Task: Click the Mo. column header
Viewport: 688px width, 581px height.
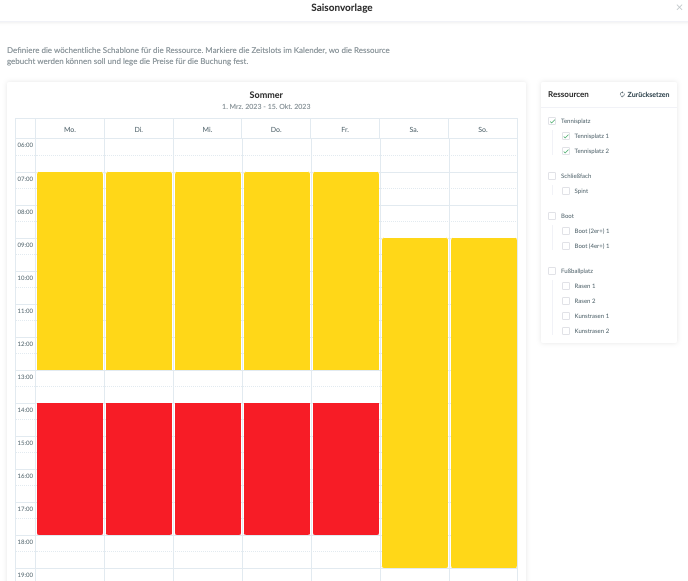Action: tap(70, 129)
